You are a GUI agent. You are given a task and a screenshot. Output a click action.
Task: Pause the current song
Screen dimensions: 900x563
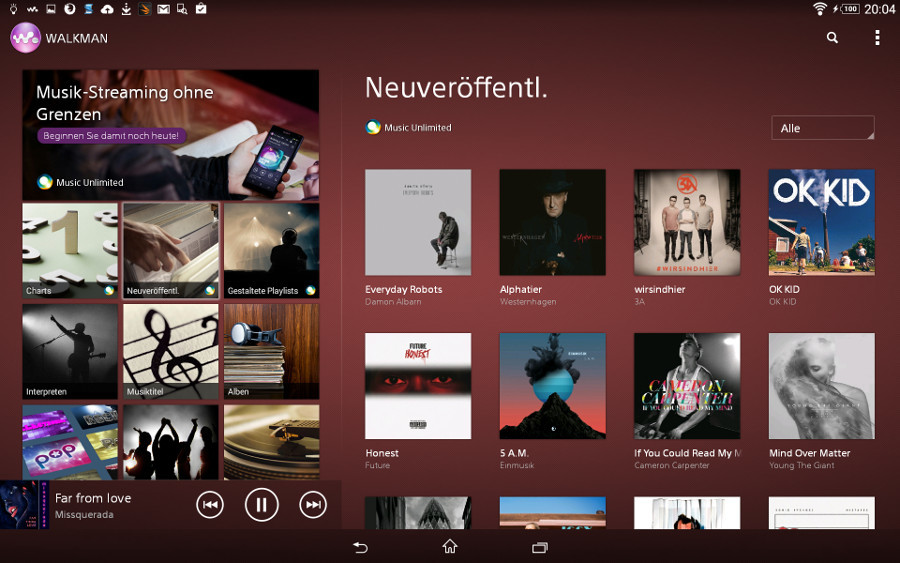click(x=262, y=505)
